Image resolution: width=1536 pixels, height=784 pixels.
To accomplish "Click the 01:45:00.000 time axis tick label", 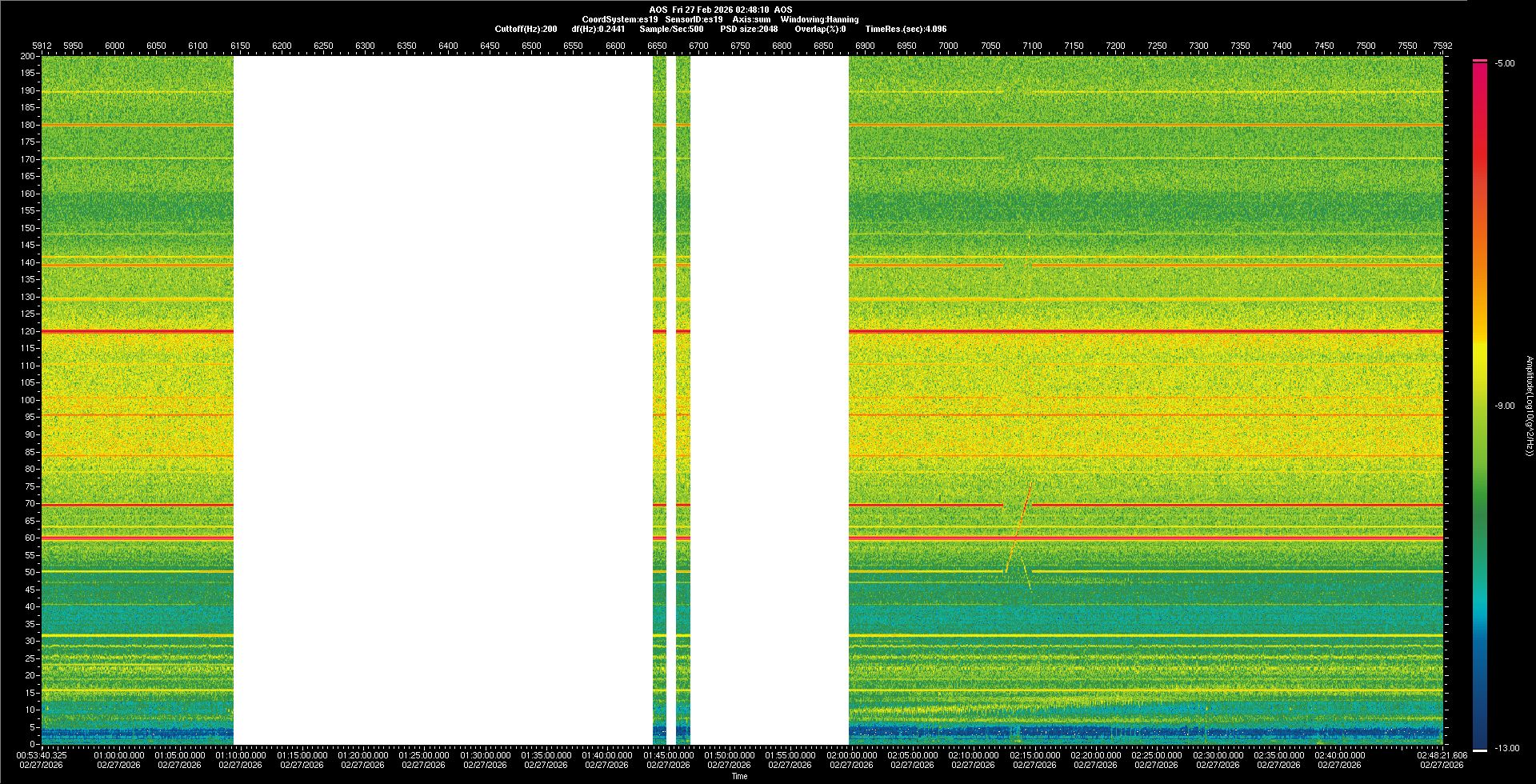I will click(x=668, y=754).
